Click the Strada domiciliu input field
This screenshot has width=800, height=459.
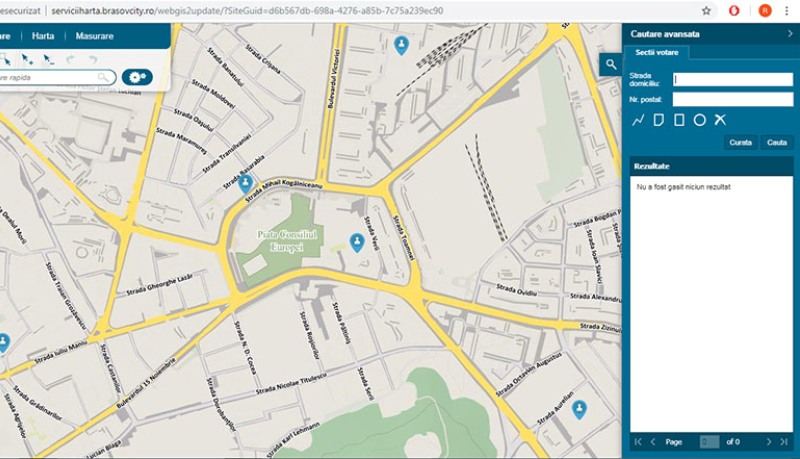(732, 80)
